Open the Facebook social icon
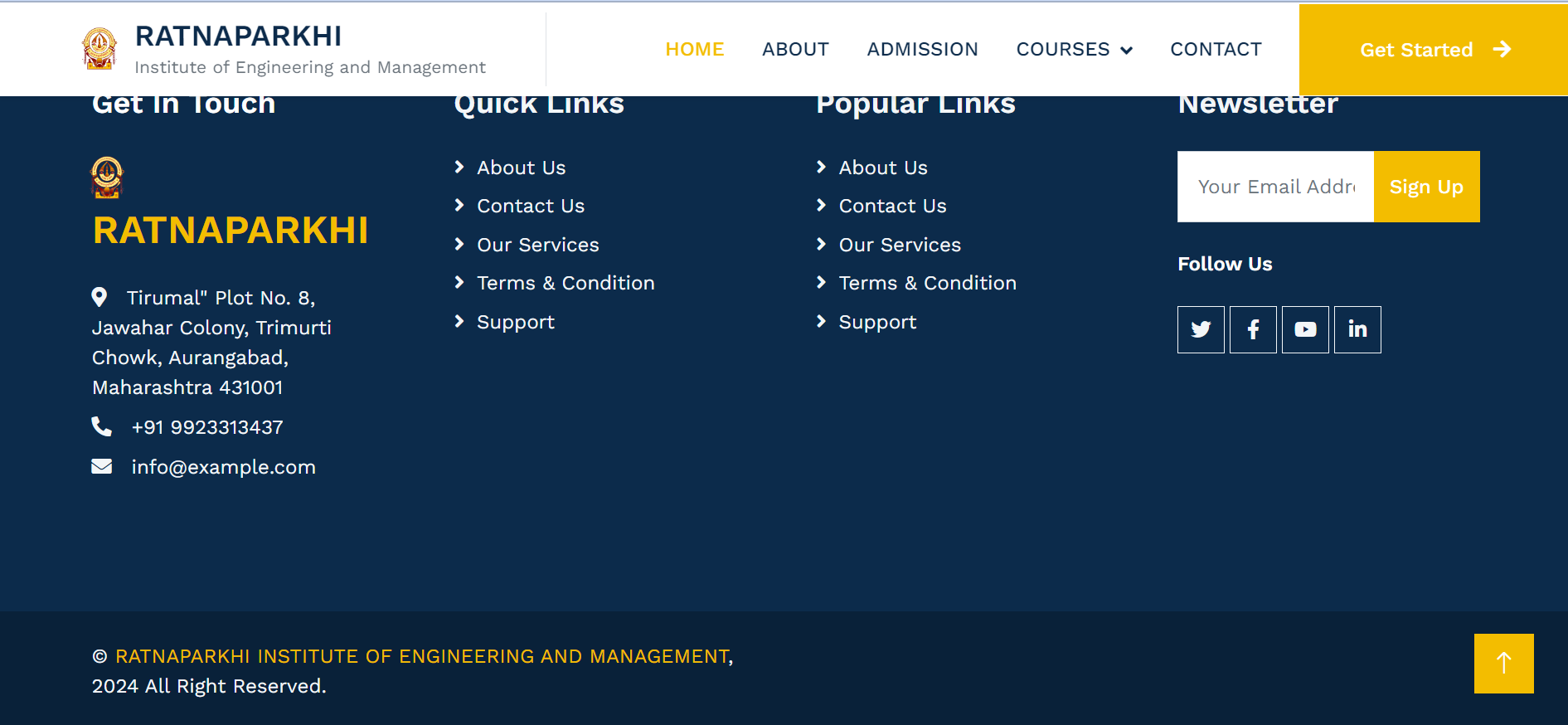The height and width of the screenshot is (725, 1568). coord(1253,329)
